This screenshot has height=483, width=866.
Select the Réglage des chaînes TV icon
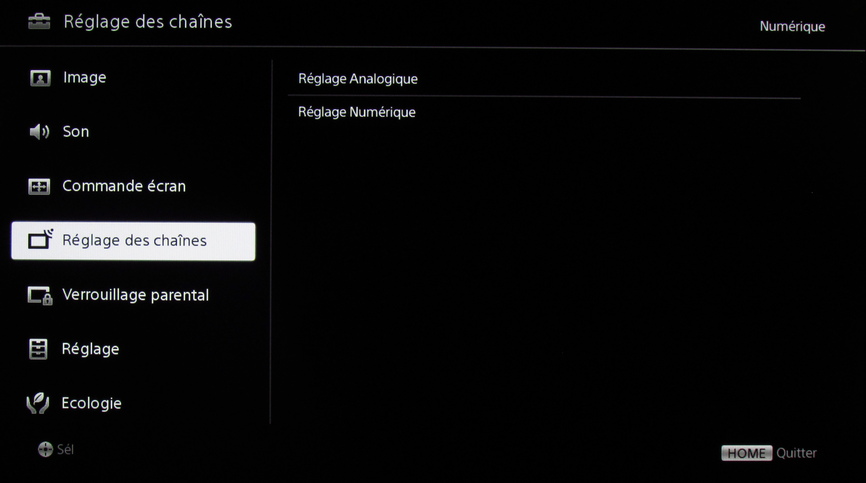(40, 240)
